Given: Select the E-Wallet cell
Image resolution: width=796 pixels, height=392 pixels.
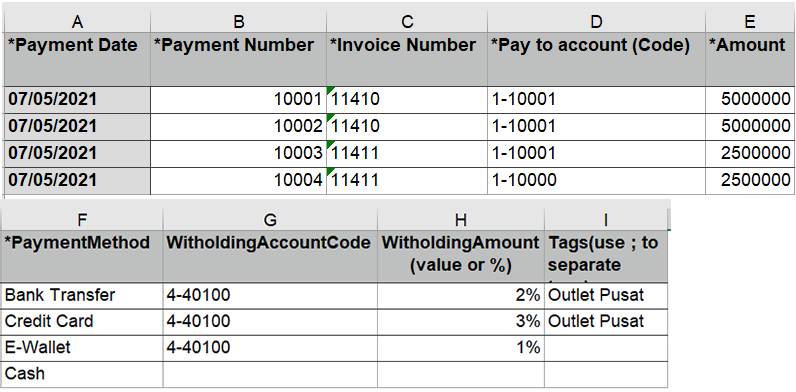Looking at the screenshot, I should point(82,348).
